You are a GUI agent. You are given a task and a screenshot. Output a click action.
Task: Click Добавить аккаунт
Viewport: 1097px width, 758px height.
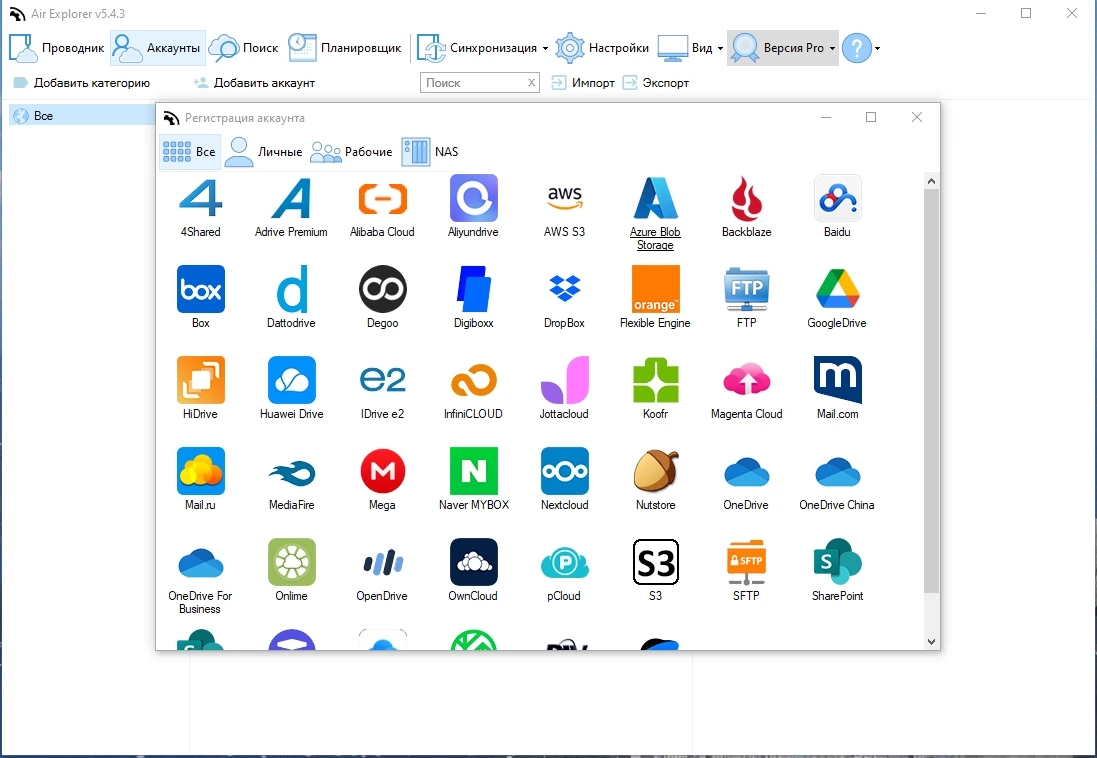pos(254,83)
